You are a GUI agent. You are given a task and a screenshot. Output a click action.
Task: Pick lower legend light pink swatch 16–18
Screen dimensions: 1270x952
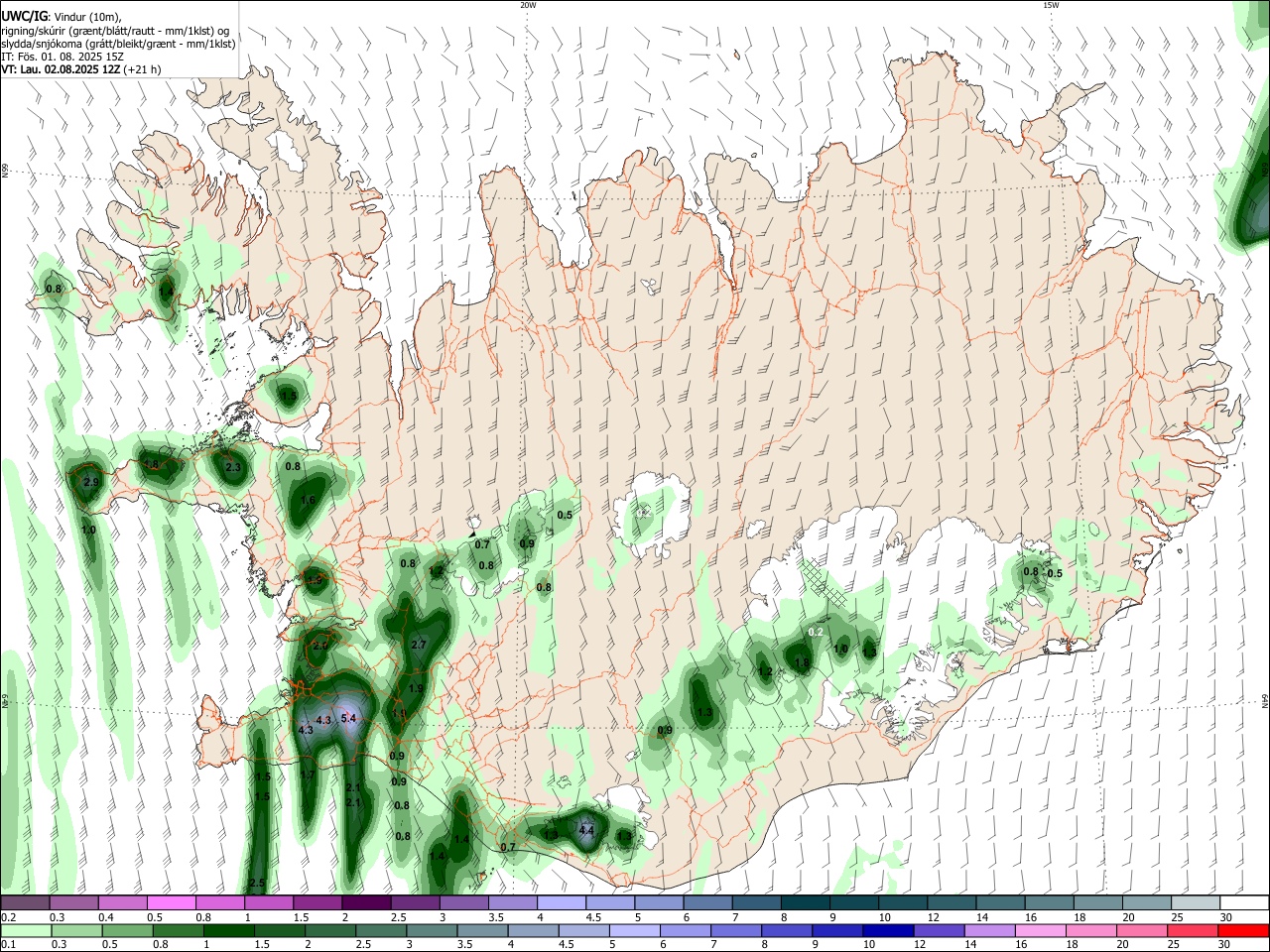1042,930
